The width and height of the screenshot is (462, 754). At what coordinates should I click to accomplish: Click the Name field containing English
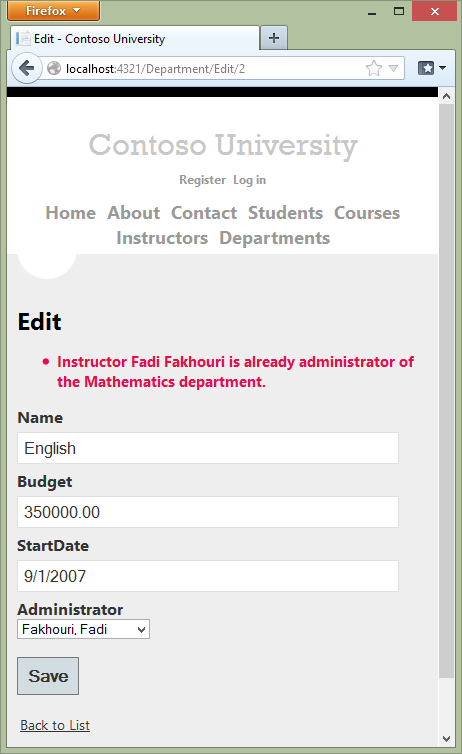[208, 448]
